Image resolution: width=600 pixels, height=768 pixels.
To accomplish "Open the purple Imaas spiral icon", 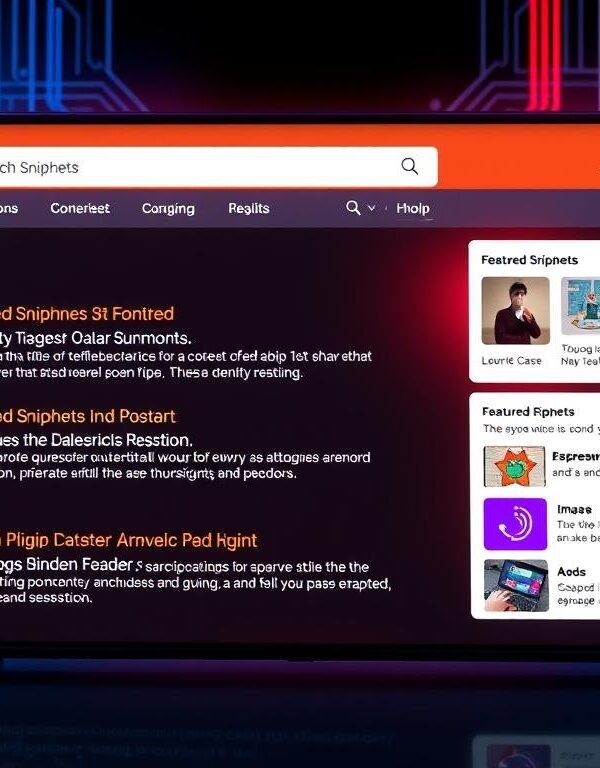I will click(515, 523).
